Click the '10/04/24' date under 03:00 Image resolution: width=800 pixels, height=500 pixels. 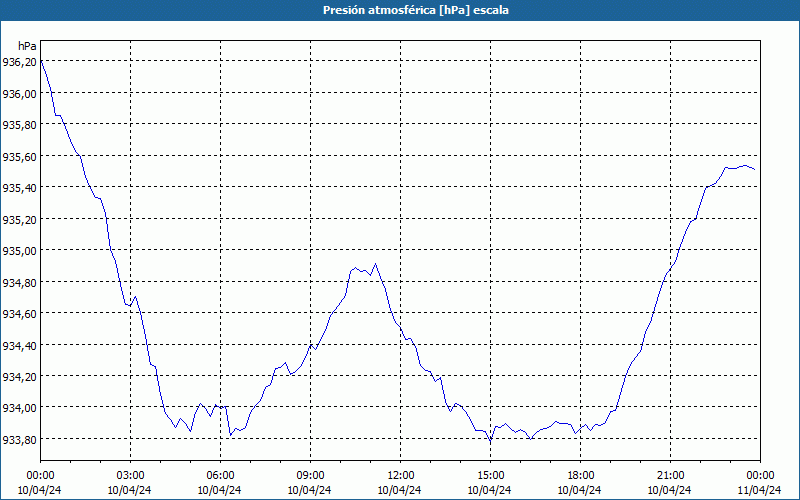point(130,490)
